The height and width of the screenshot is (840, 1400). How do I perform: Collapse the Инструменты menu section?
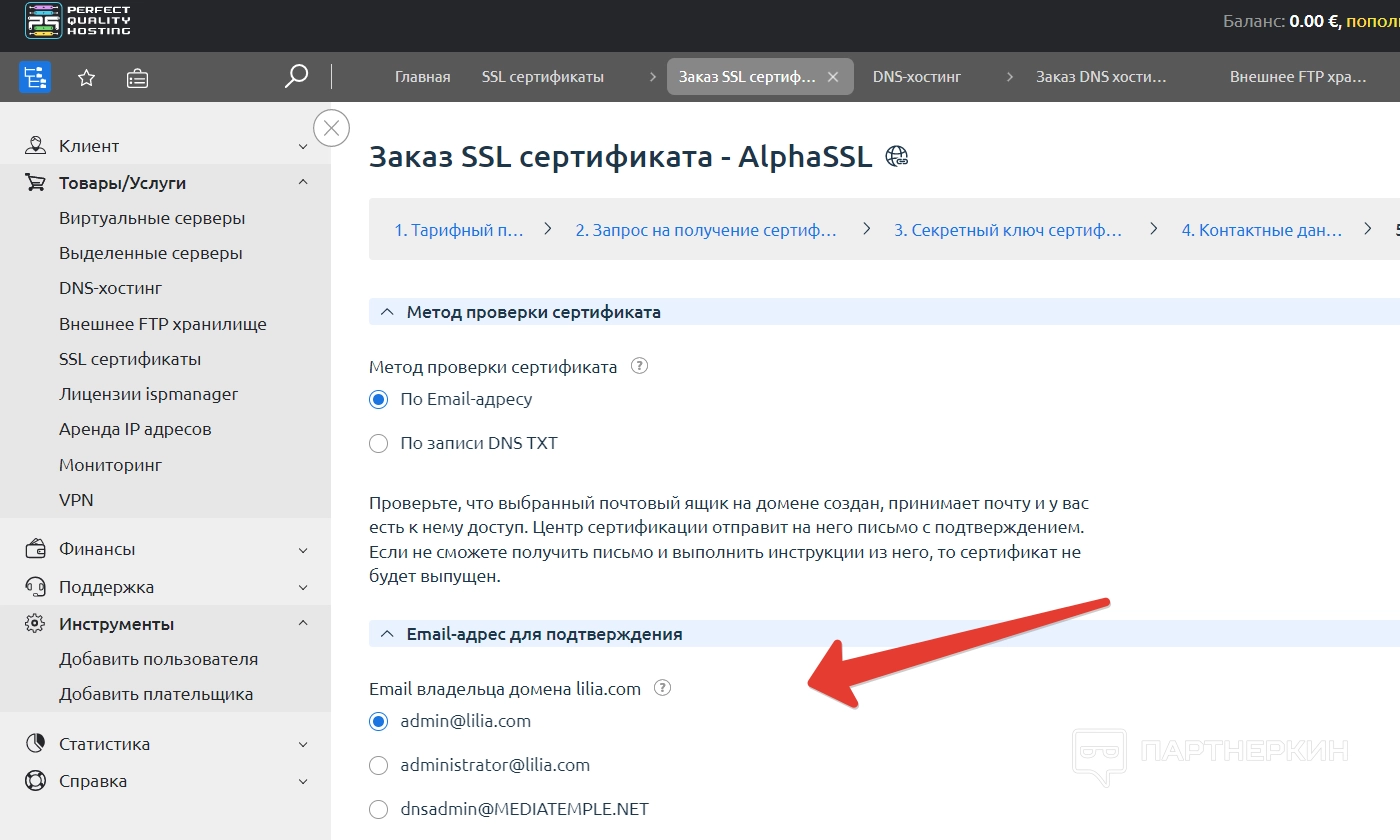(303, 624)
